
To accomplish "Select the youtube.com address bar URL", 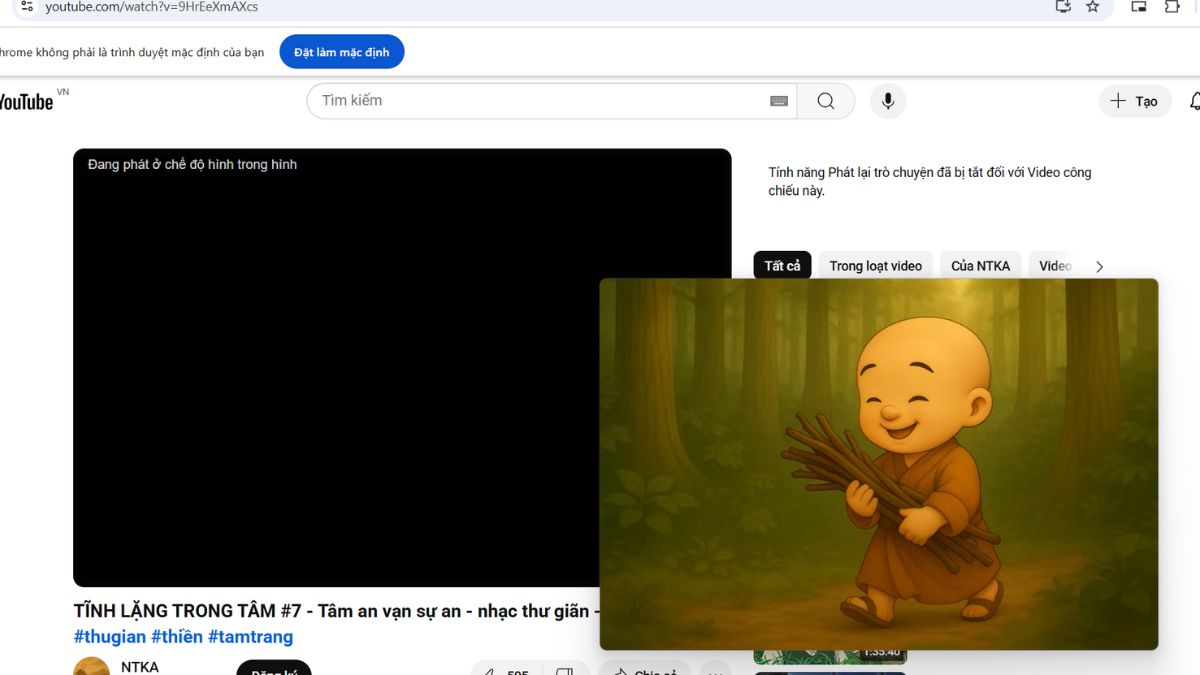I will tap(151, 6).
